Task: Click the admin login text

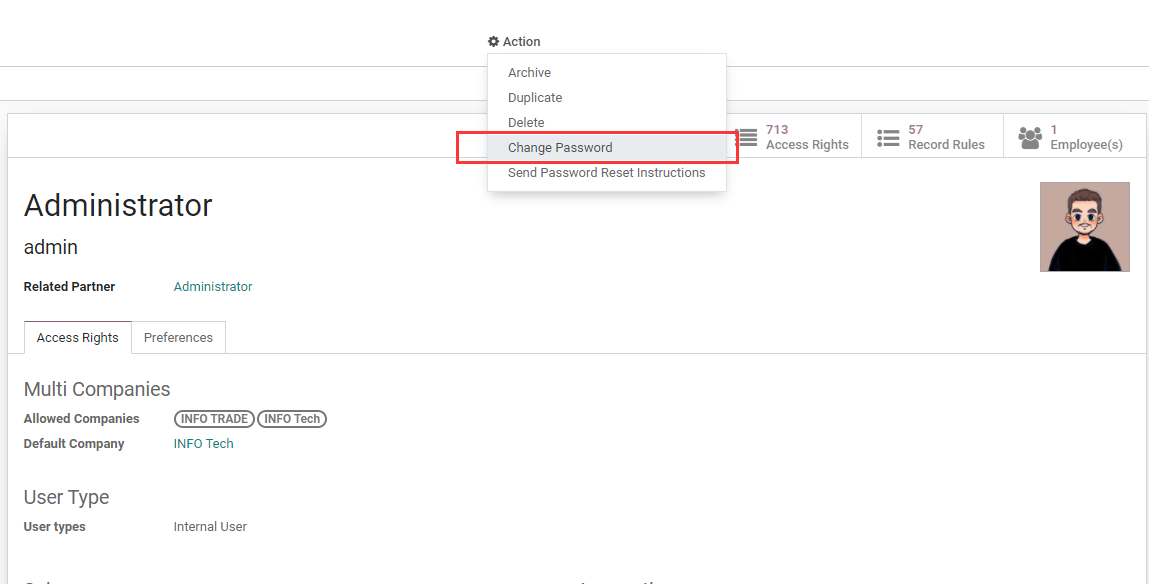Action: (x=51, y=247)
